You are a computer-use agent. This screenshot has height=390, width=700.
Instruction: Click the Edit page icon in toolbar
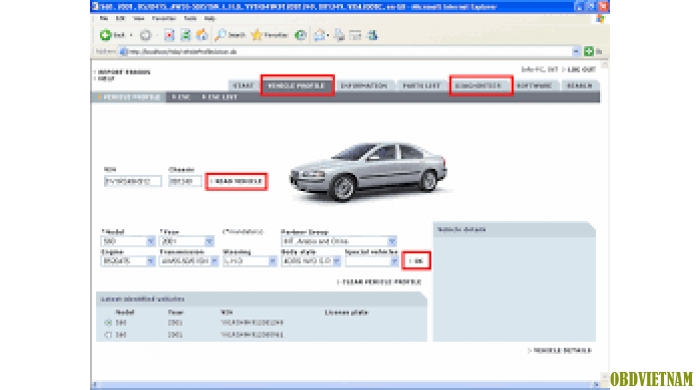(355, 35)
